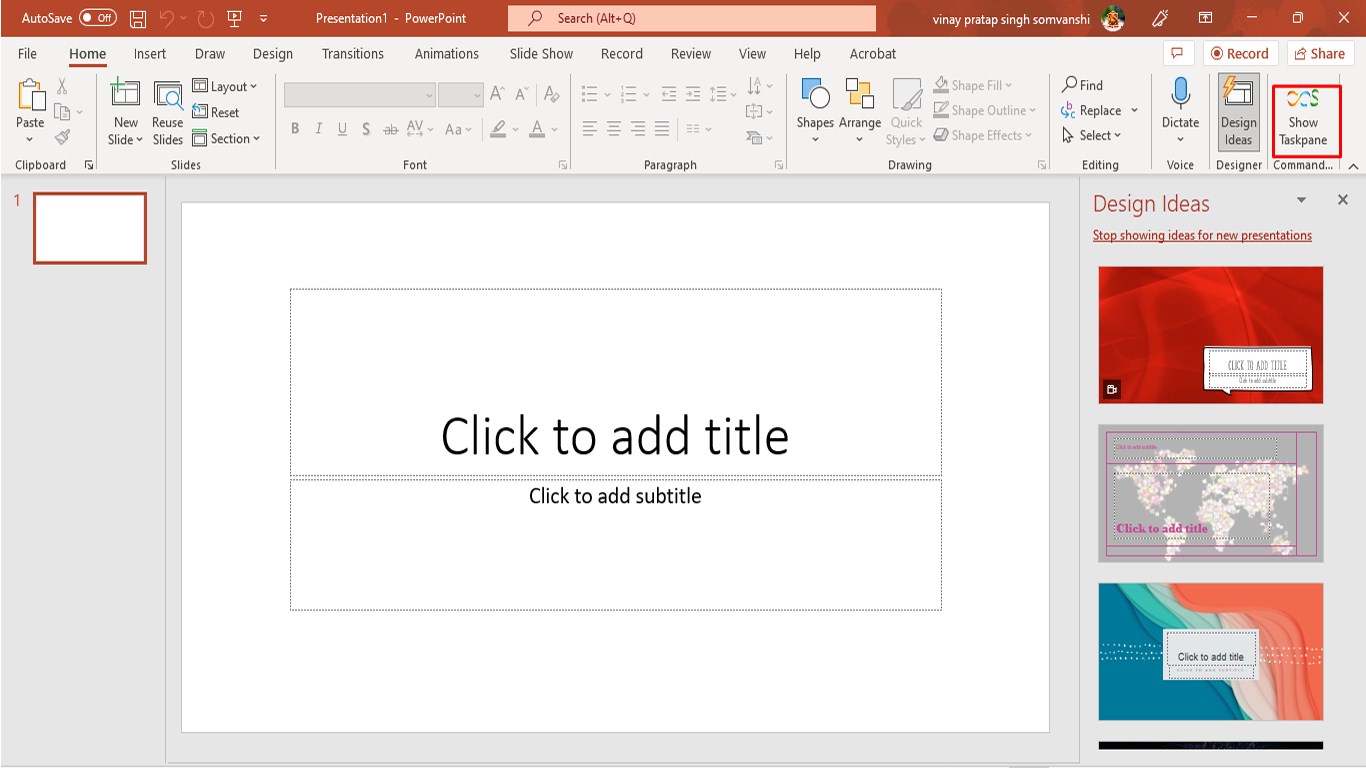The image size is (1366, 768).
Task: Click the Record button at top right
Action: tap(1239, 53)
